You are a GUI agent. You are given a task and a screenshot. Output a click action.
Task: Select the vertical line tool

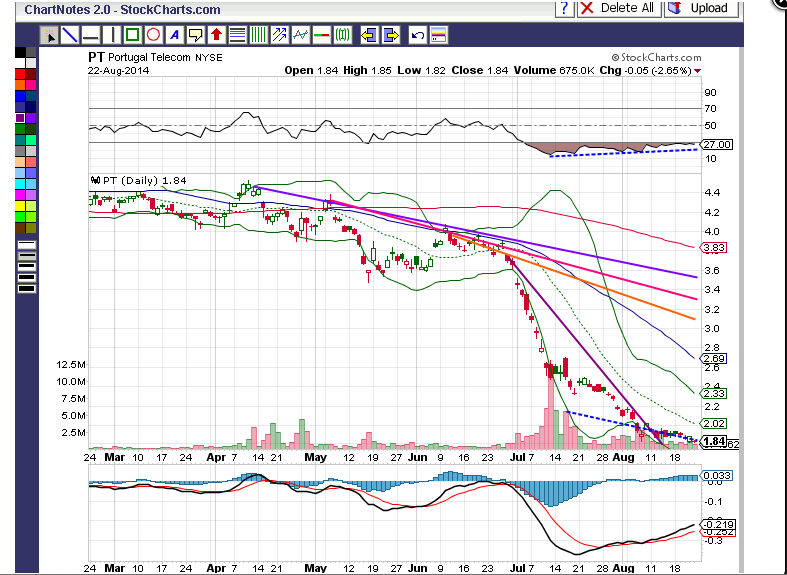pos(112,35)
